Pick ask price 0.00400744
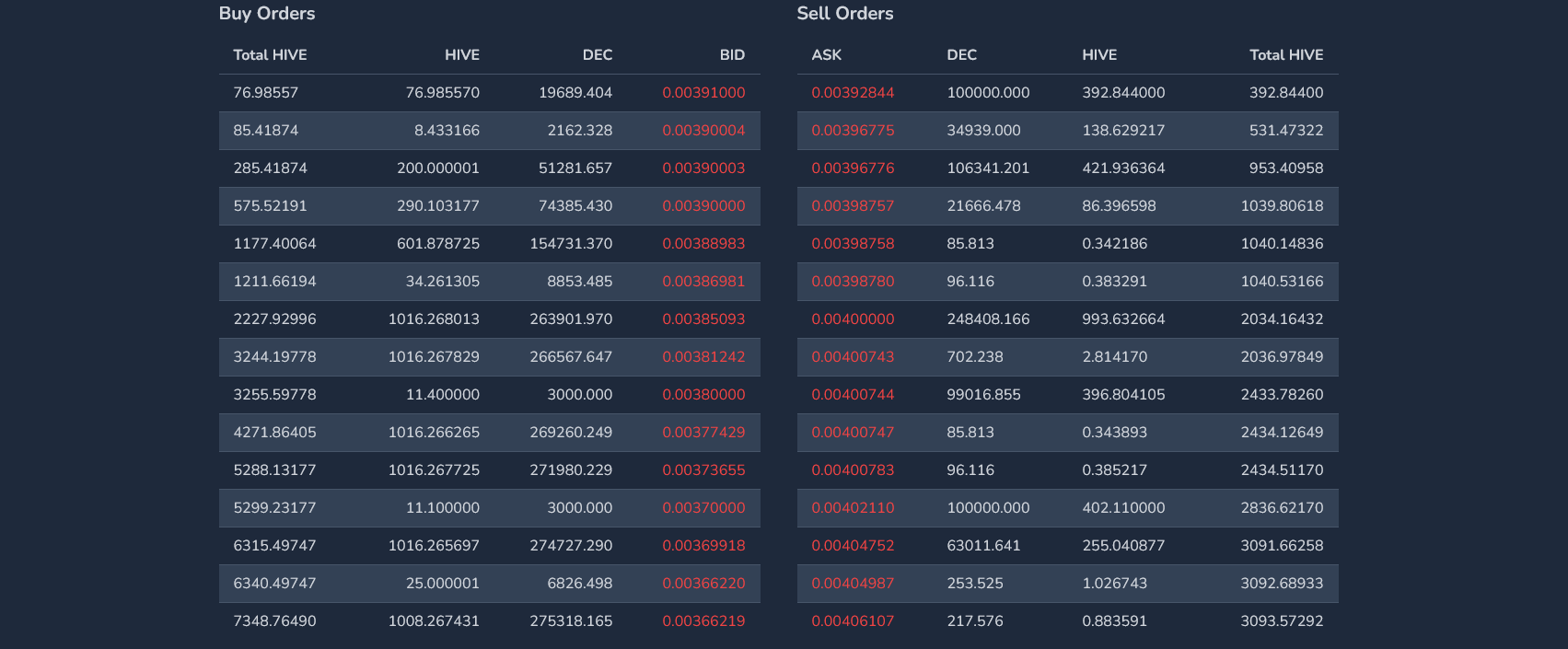 tap(853, 395)
